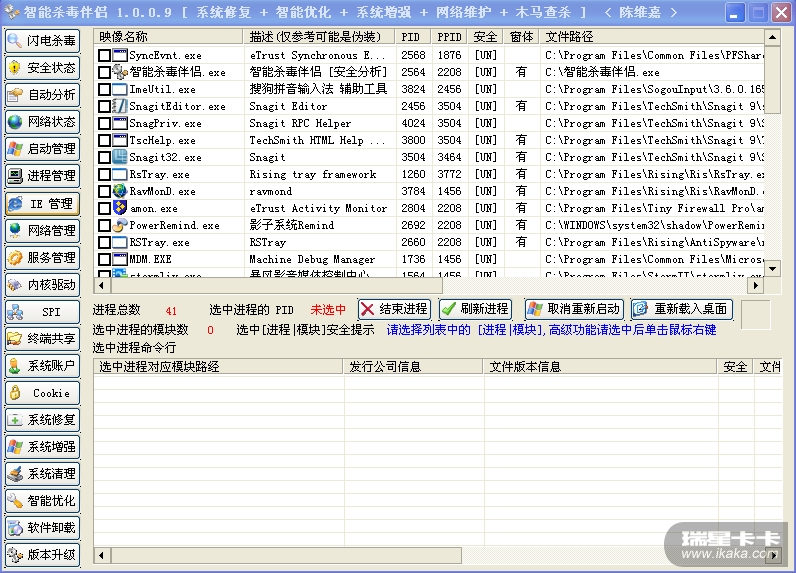Viewport: 796px width, 573px height.
Task: Check the SnagitEditor.exe checkbox
Action: click(x=104, y=106)
